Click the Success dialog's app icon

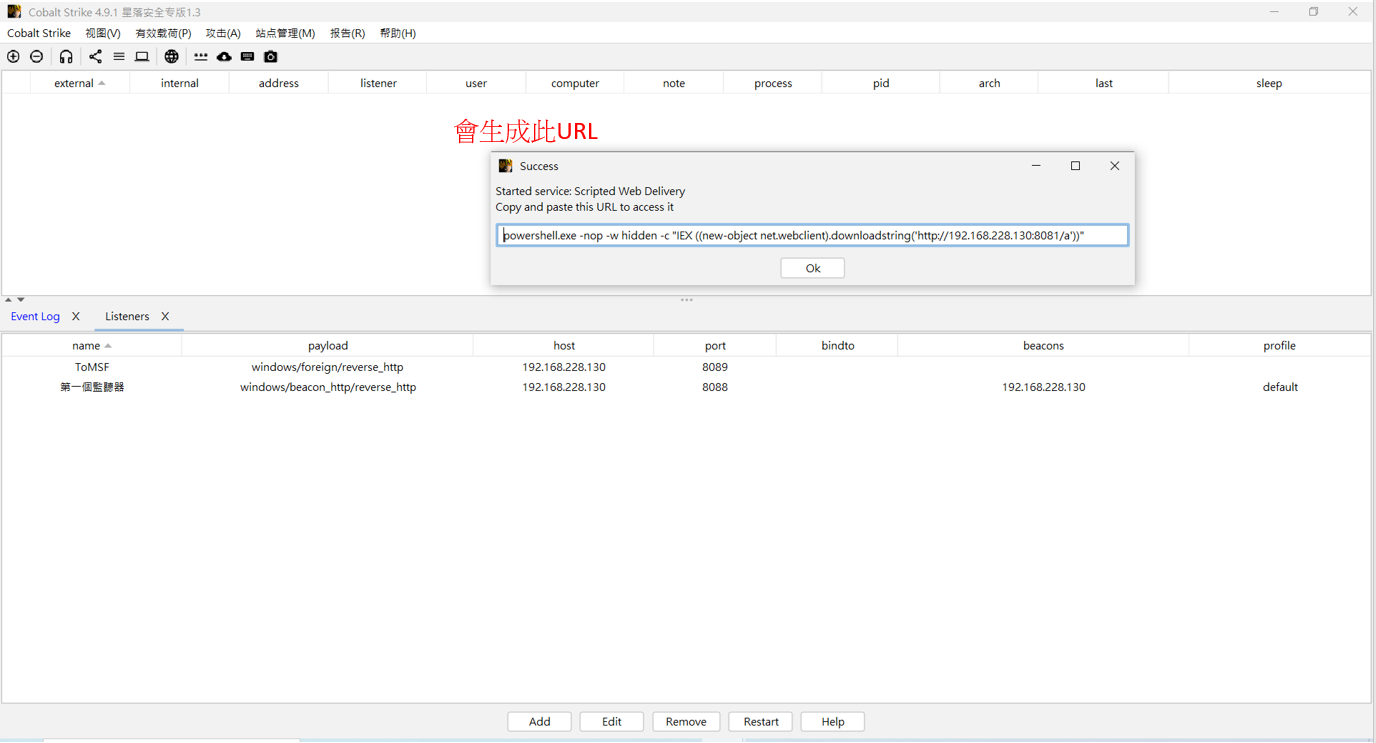tap(505, 166)
